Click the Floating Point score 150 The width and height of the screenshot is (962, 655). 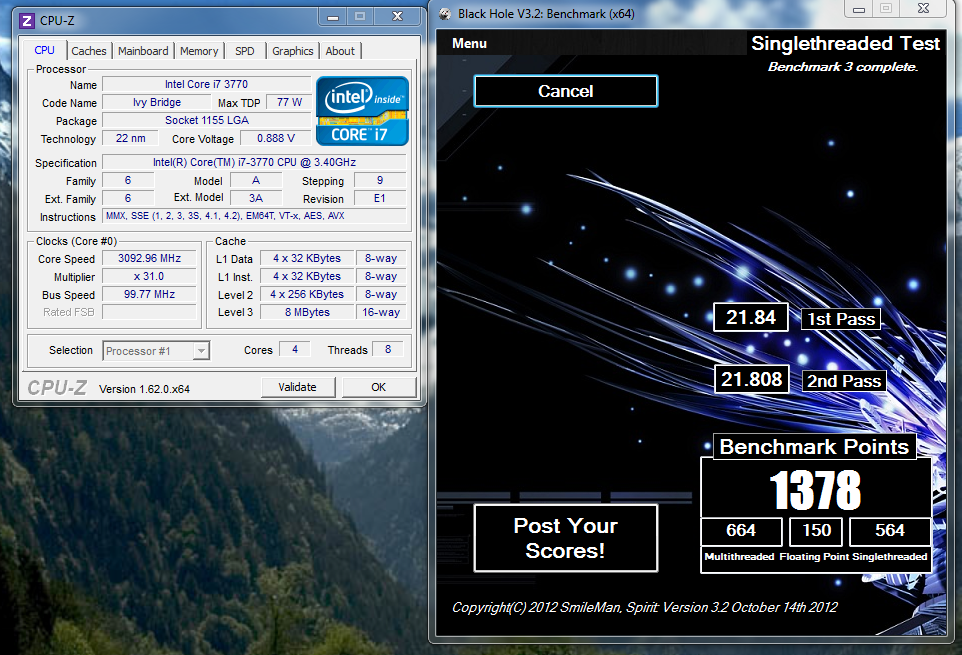click(x=817, y=531)
